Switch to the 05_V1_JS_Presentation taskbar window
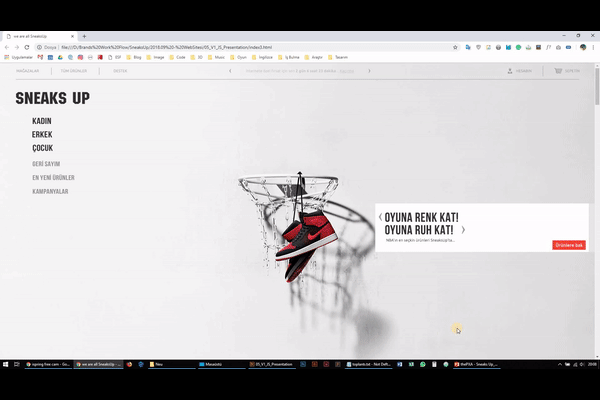Screen dimensions: 600x400 pos(271,364)
